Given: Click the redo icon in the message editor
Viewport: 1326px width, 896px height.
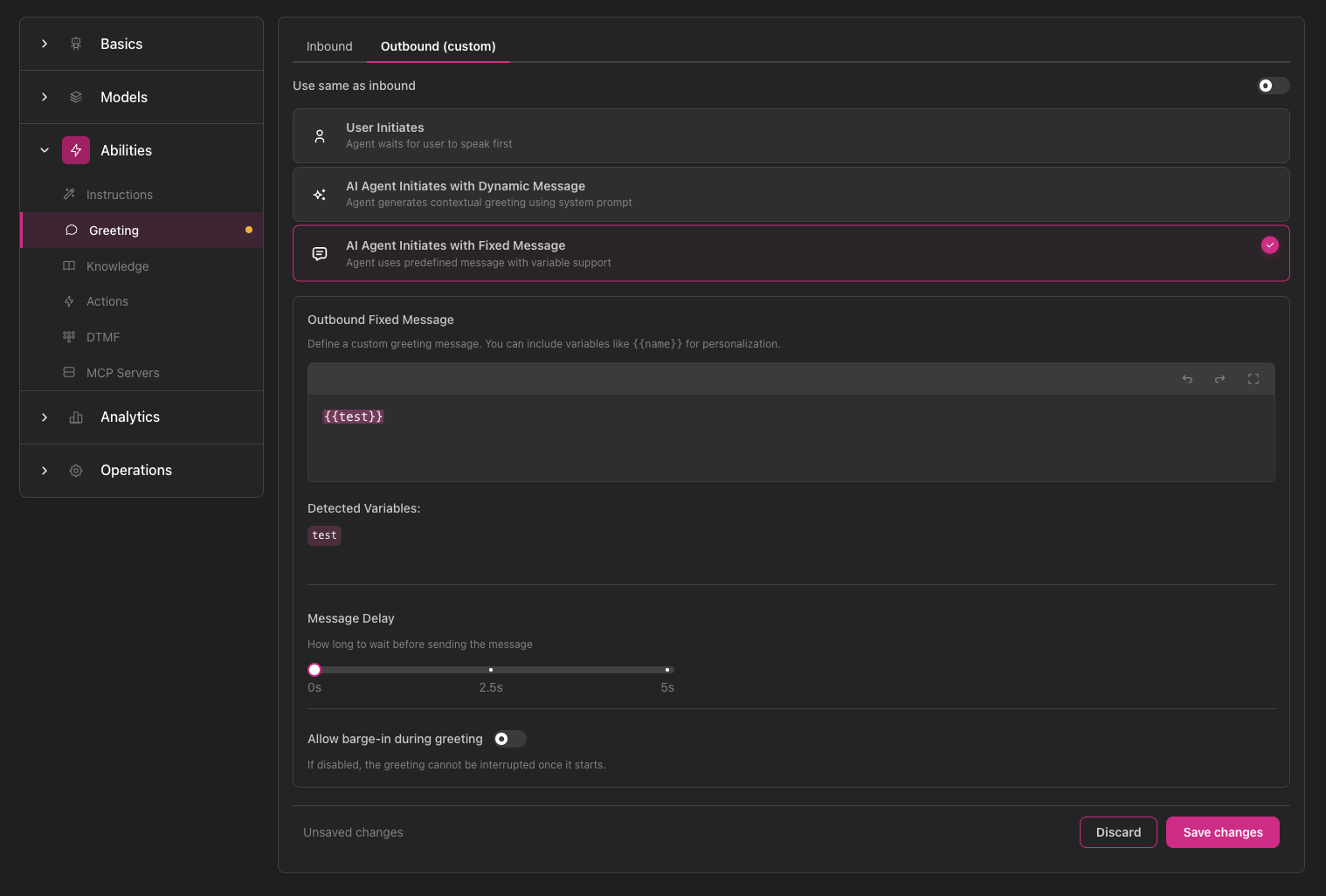Looking at the screenshot, I should 1219,379.
